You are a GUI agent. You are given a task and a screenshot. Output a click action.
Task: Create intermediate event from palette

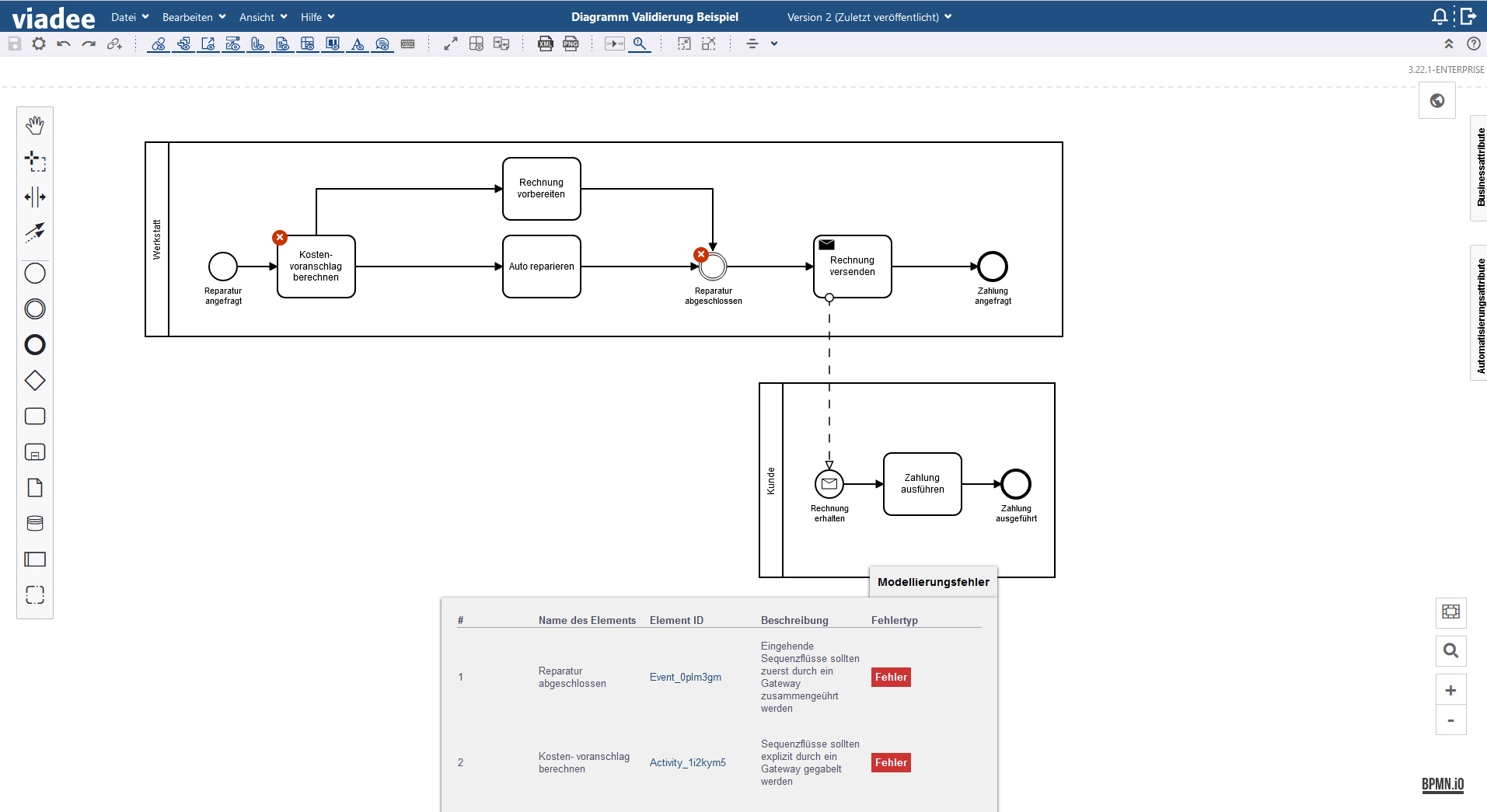coord(35,309)
